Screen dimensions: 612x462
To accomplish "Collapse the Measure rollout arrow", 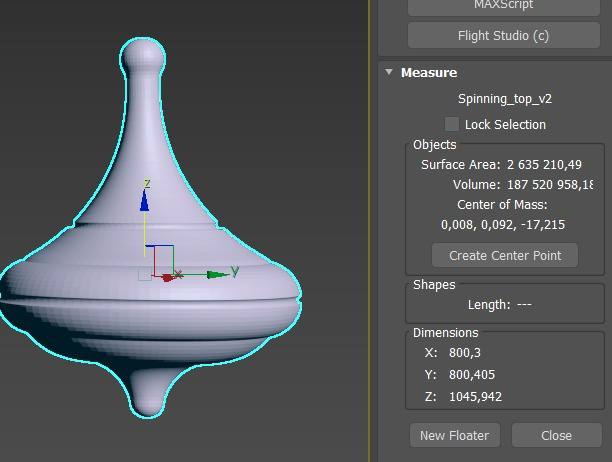I will coord(389,72).
